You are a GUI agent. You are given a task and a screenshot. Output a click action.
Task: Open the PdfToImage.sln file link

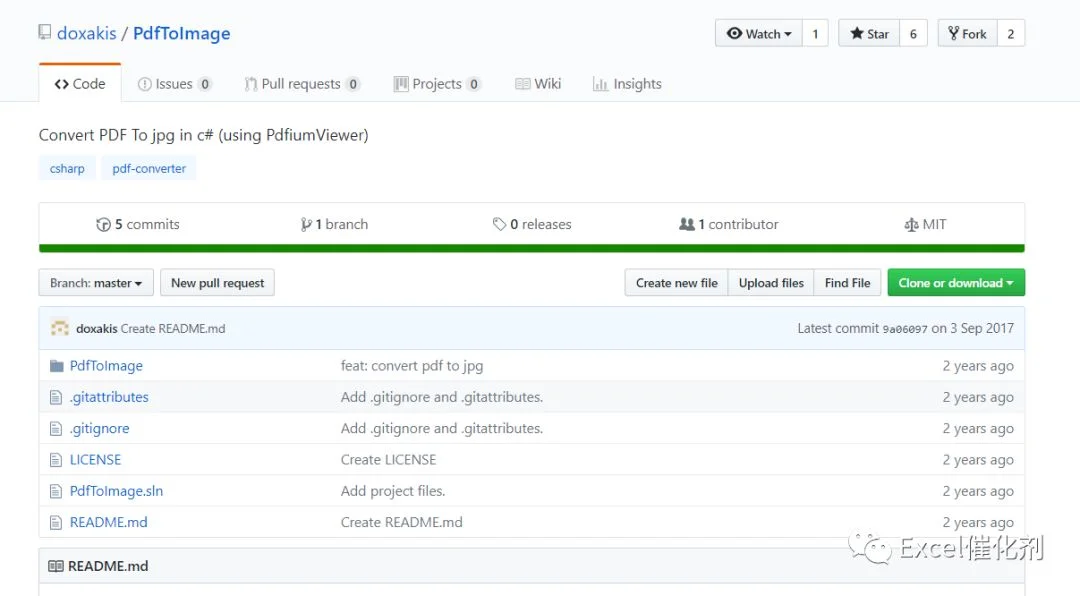tap(116, 491)
